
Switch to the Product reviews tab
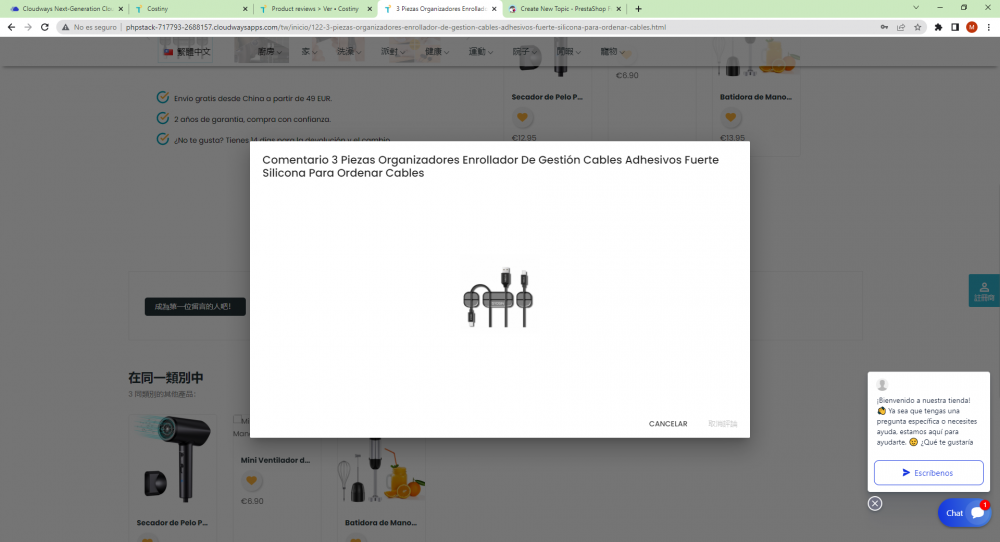point(314,9)
